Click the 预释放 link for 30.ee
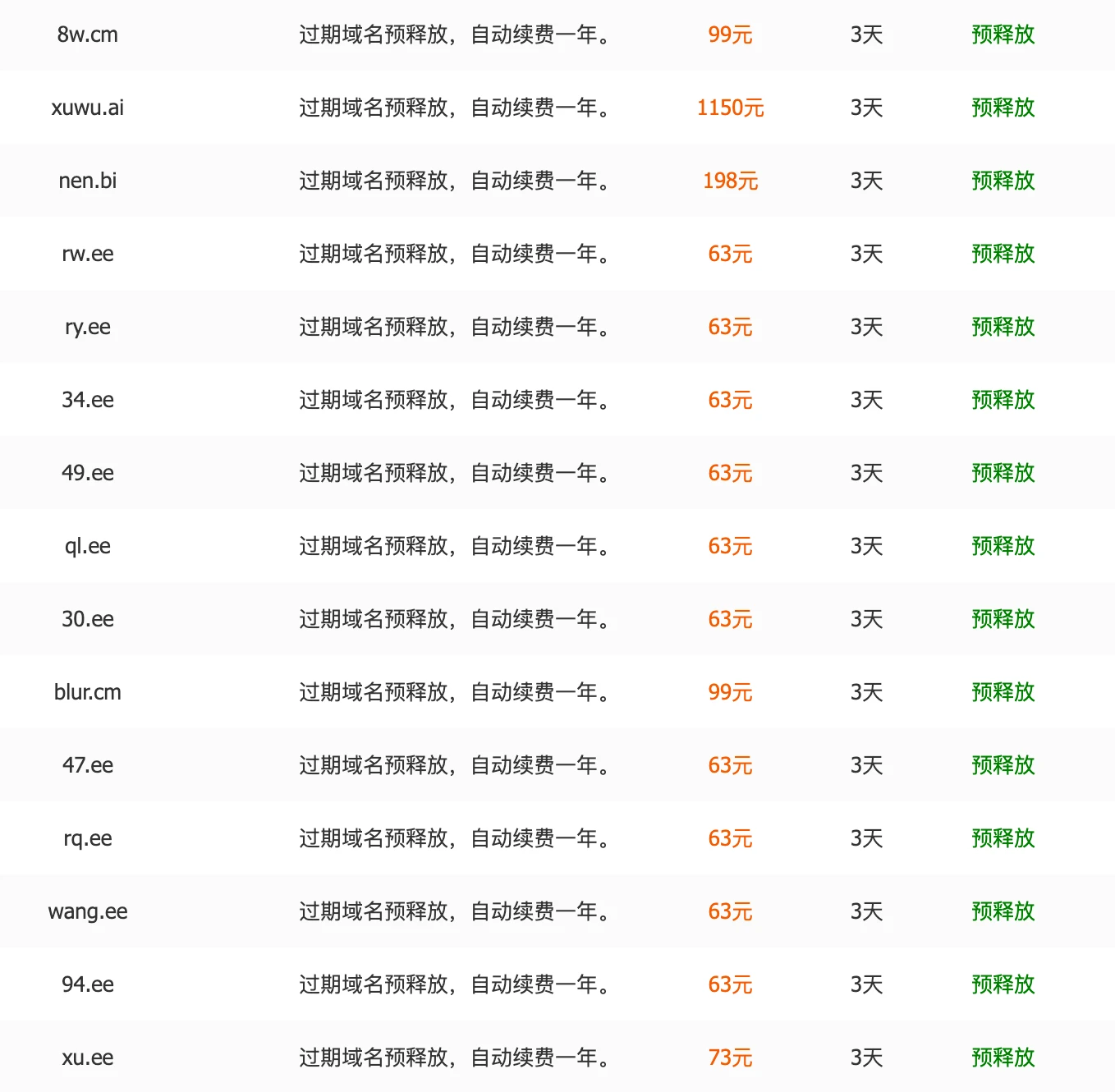The width and height of the screenshot is (1115, 1092). coord(1003,619)
